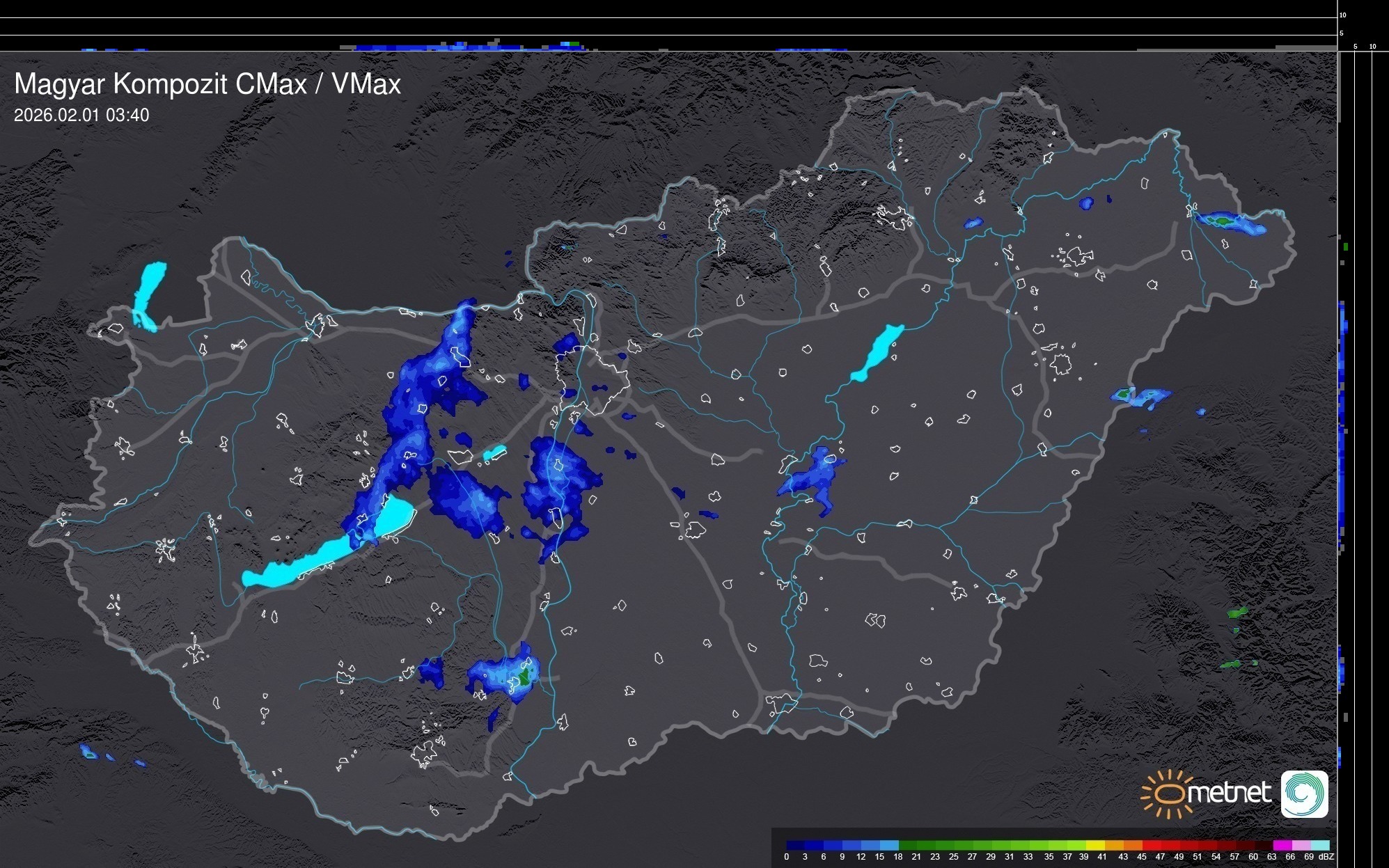Screen dimensions: 1389x868
Task: Pick the bright red 45 dBZ swatch
Action: click(1152, 845)
